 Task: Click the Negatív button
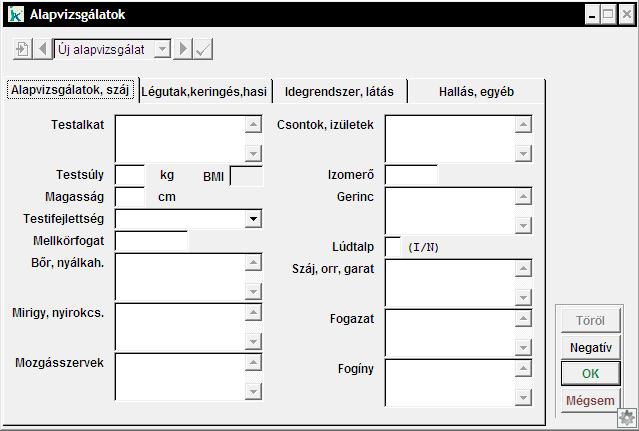click(x=590, y=348)
